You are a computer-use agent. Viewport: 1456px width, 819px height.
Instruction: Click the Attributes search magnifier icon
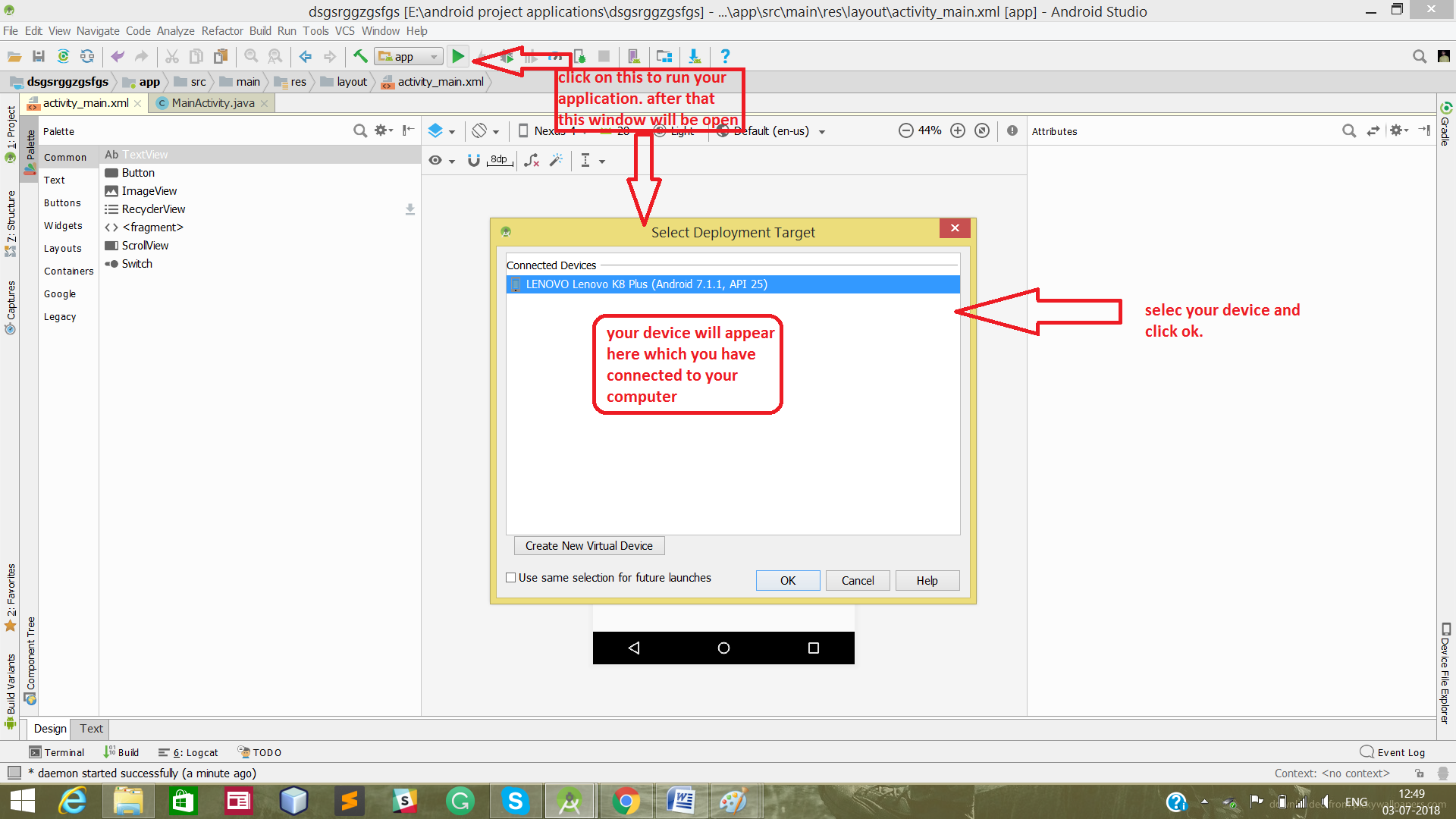[x=1349, y=130]
